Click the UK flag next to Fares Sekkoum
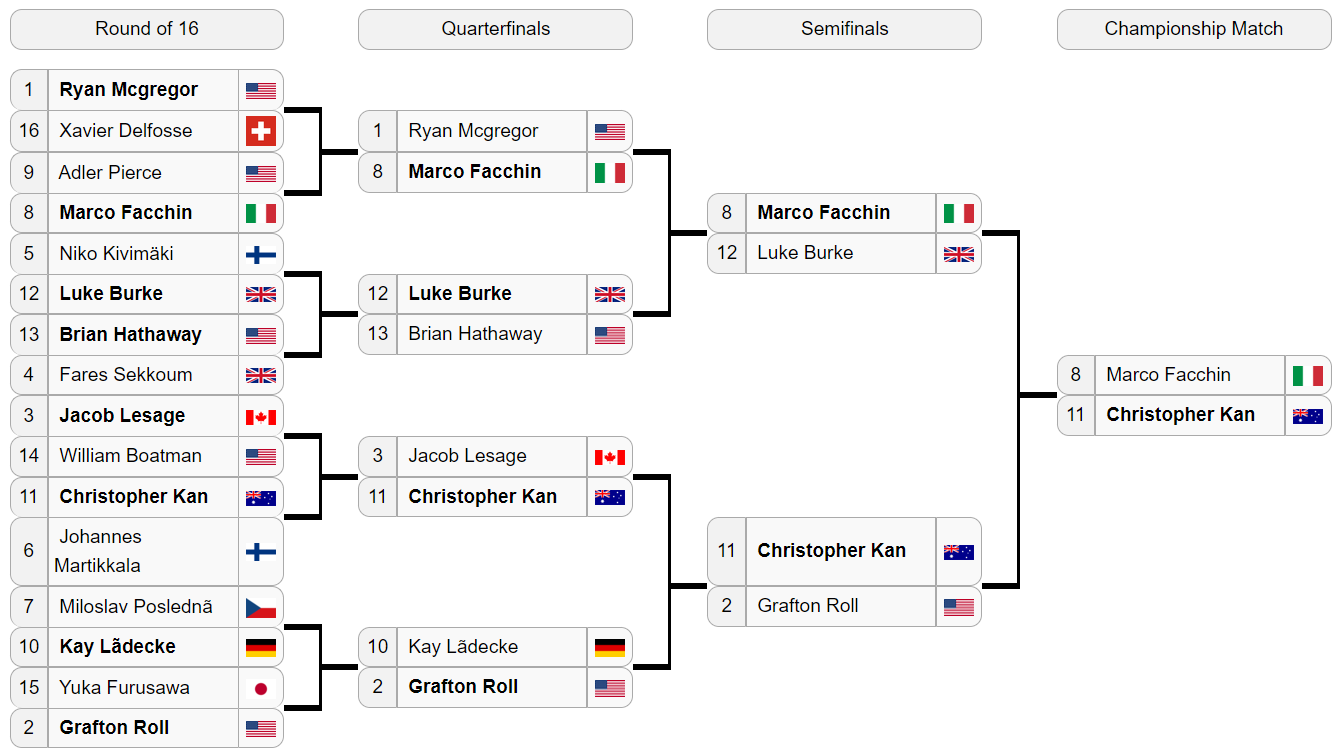Screen dimensions: 1337x752 [261, 375]
